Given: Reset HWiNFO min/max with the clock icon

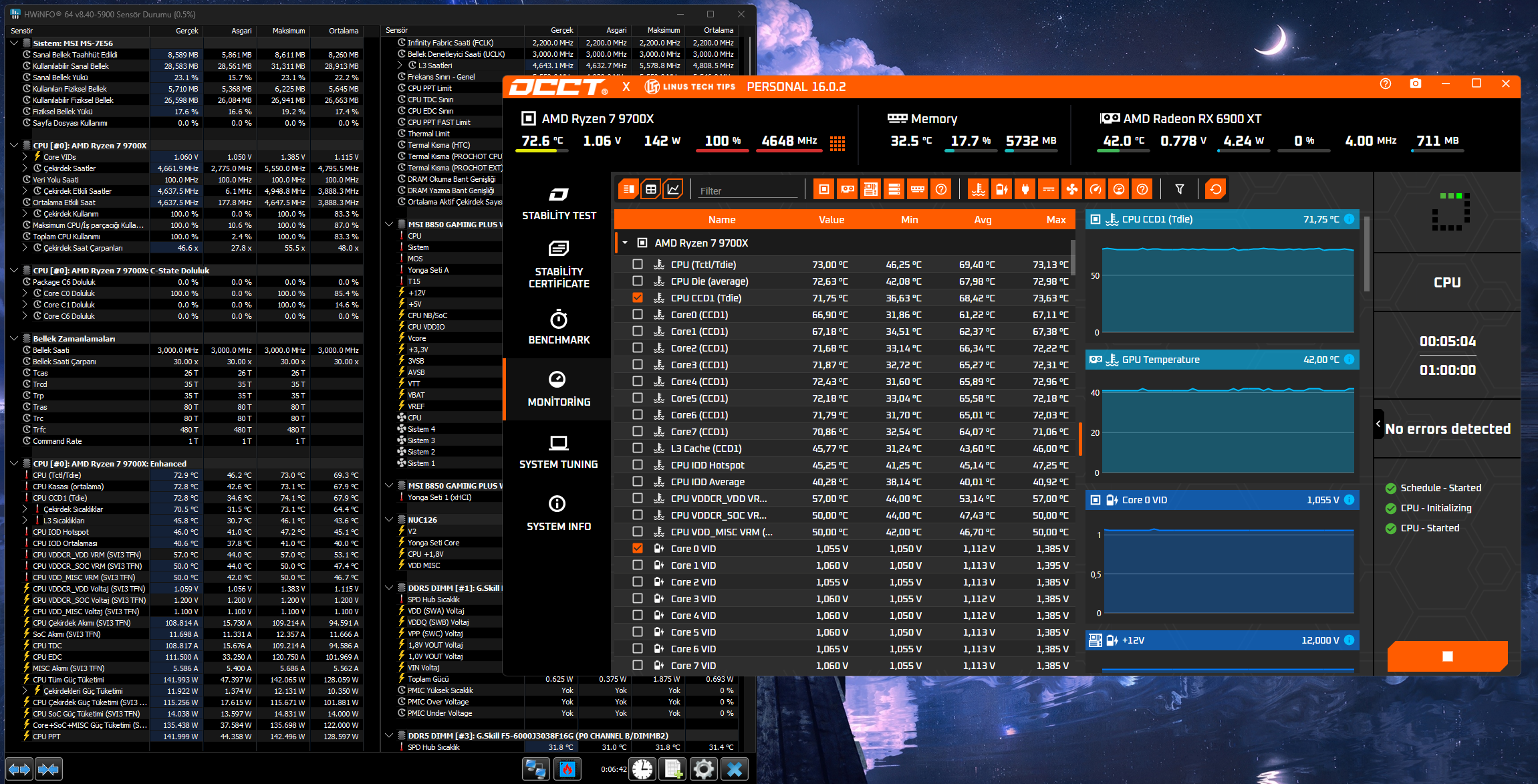Looking at the screenshot, I should [642, 769].
